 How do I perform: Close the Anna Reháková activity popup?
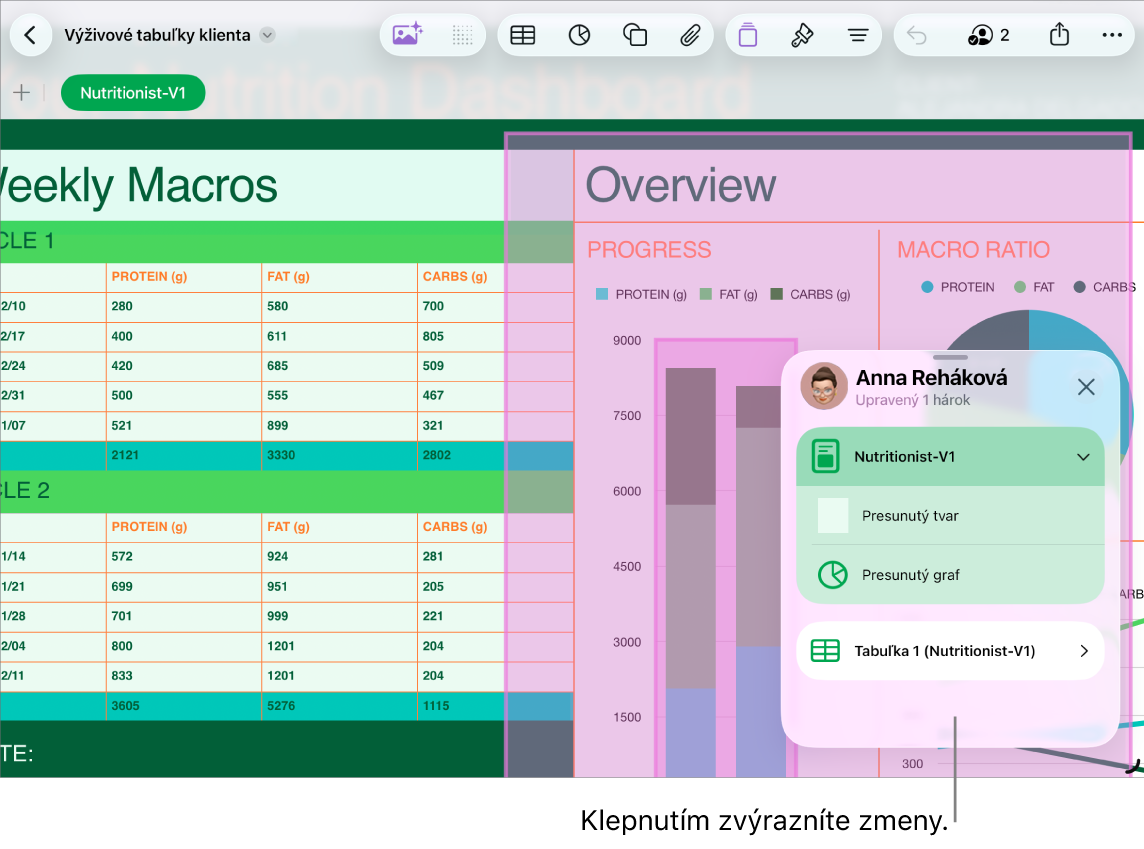click(1086, 387)
